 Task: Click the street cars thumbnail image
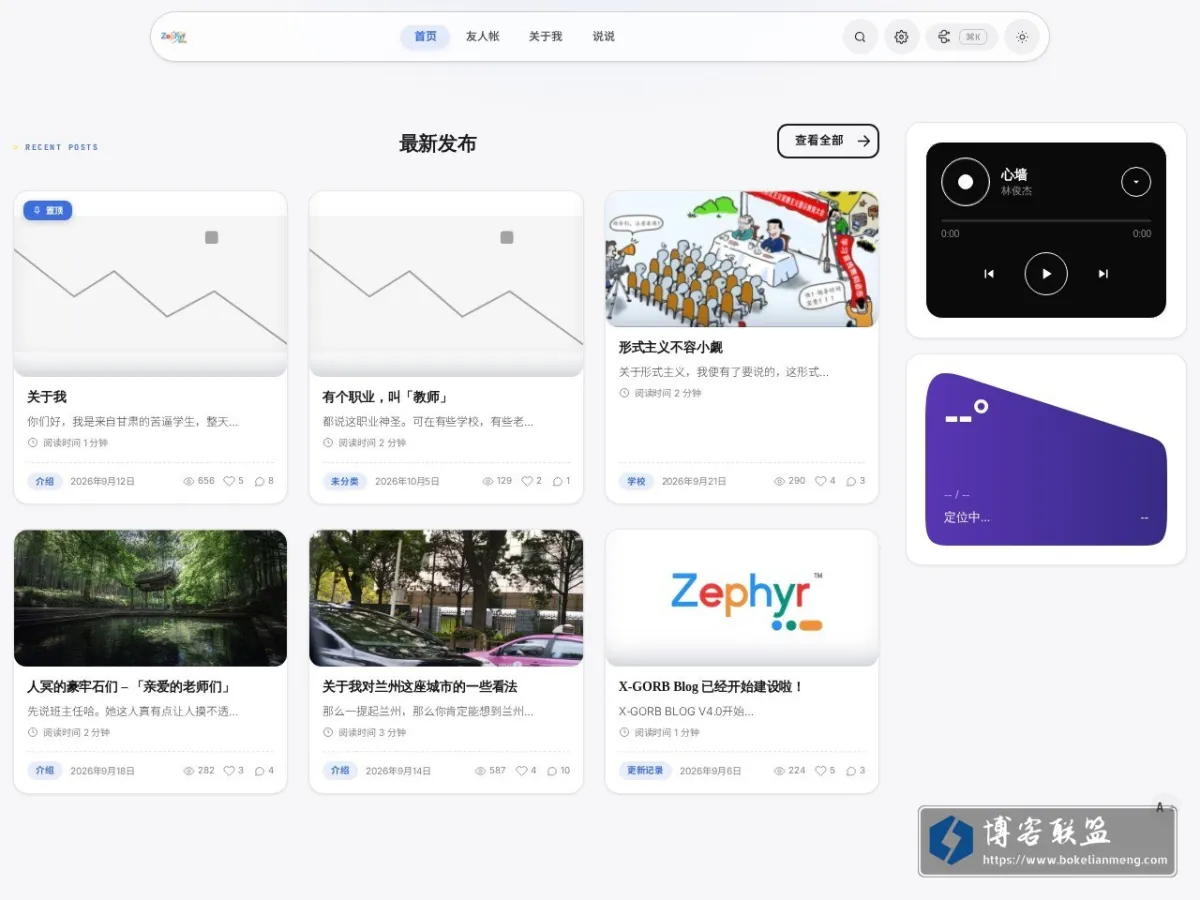446,598
